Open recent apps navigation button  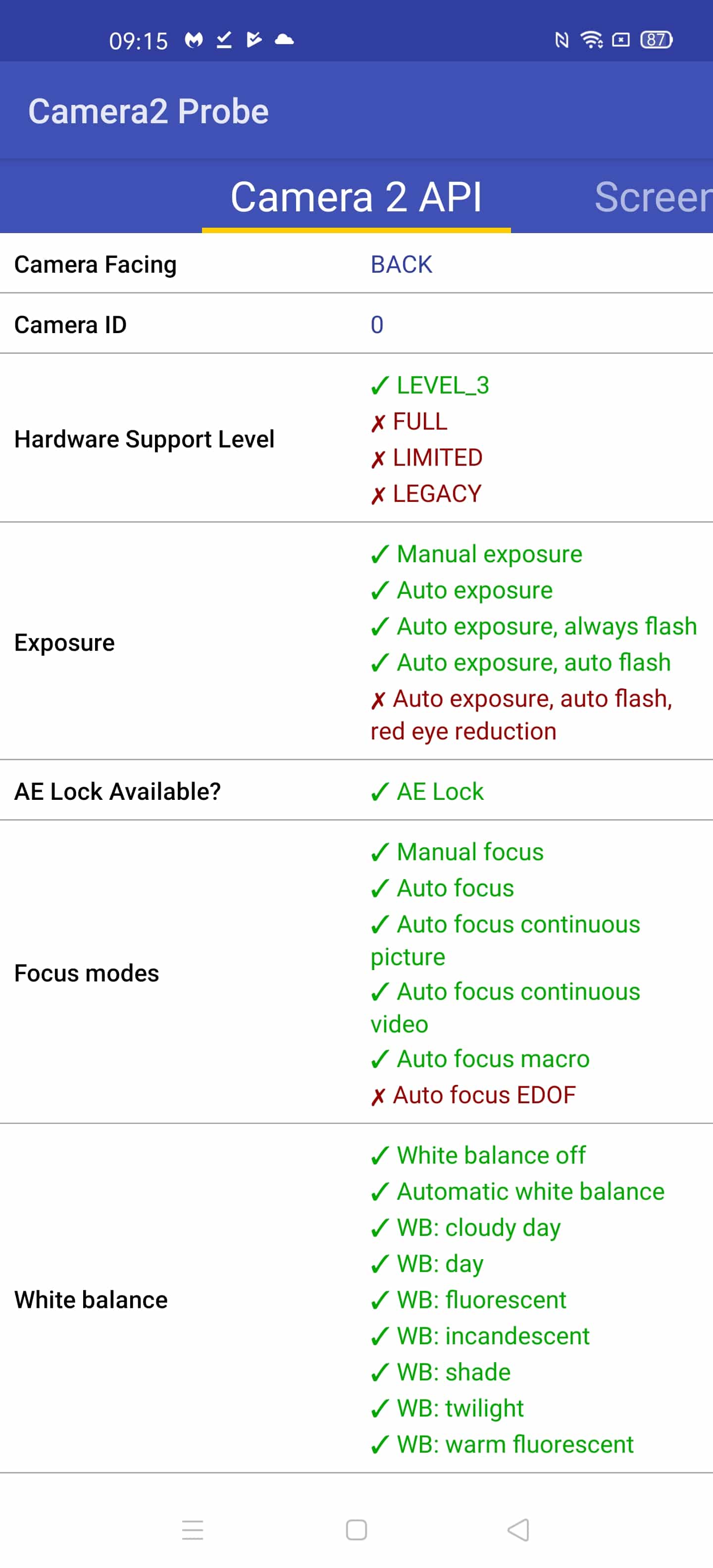point(193,1529)
